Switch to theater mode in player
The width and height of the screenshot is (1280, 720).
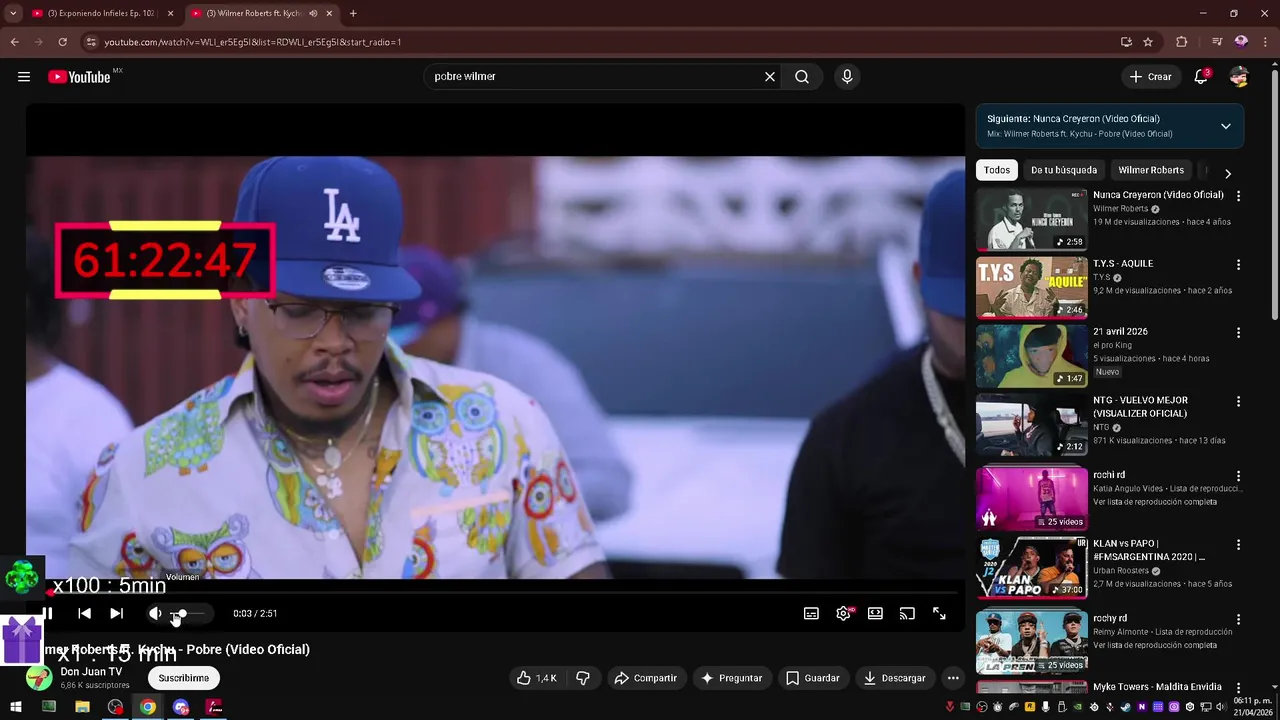(875, 613)
